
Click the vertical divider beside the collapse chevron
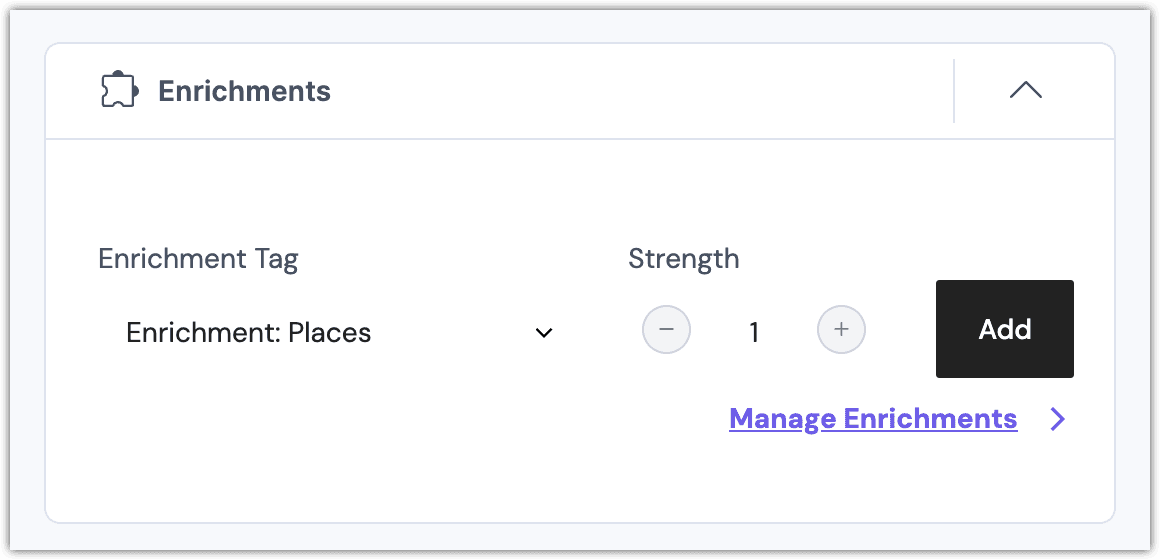pyautogui.click(x=954, y=91)
